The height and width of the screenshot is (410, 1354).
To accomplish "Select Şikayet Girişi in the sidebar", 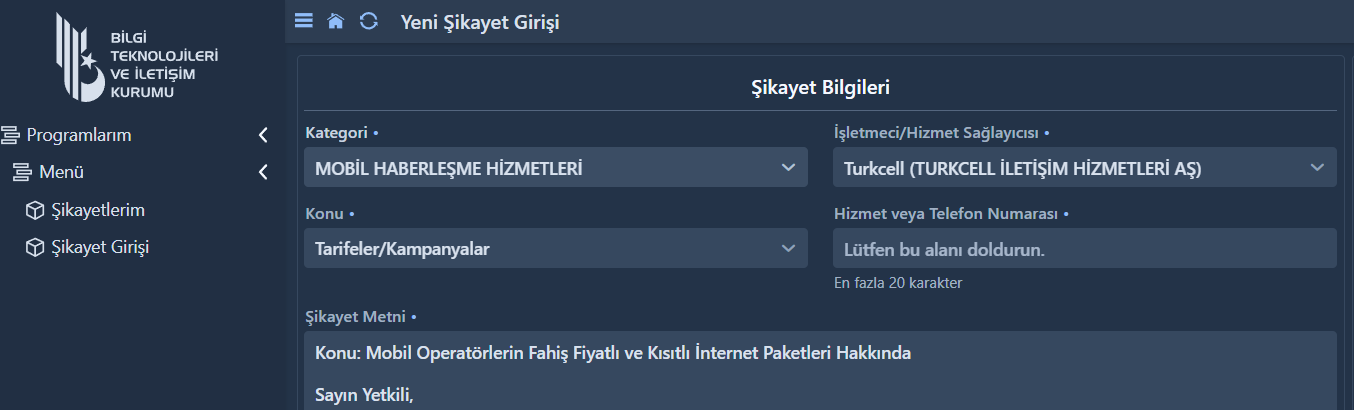I will tap(100, 247).
